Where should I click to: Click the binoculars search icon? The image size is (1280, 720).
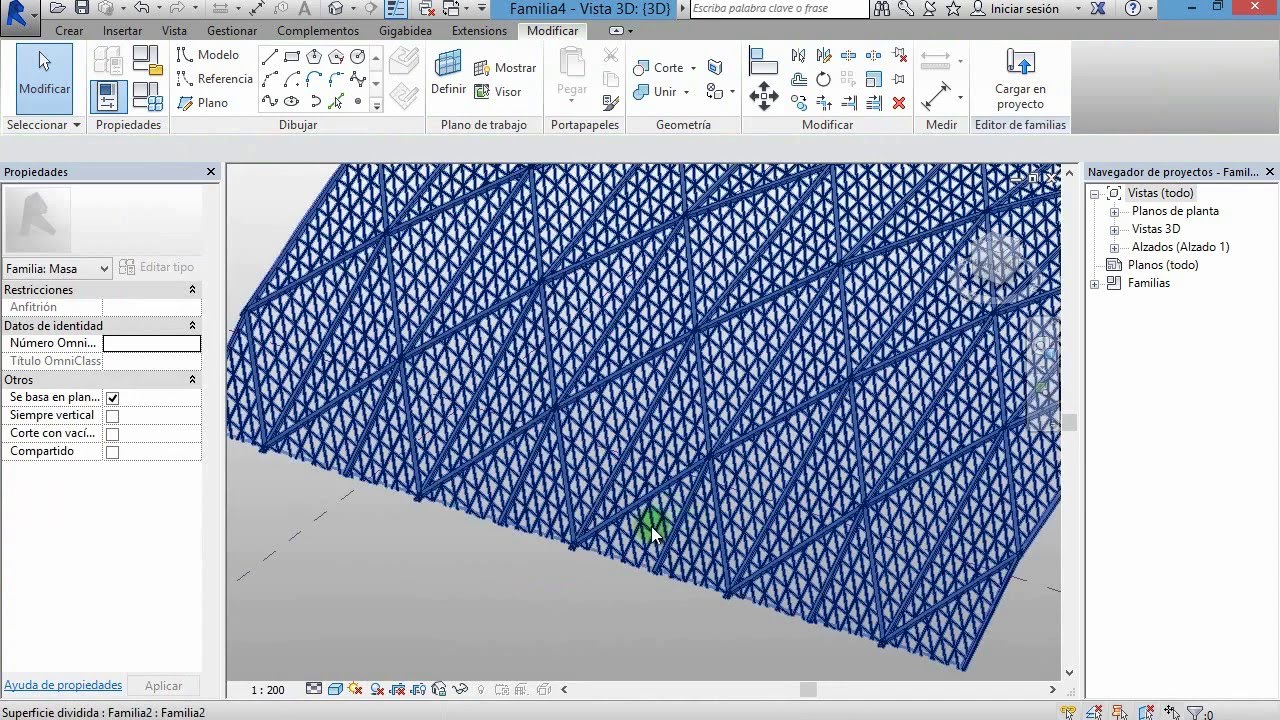[882, 9]
